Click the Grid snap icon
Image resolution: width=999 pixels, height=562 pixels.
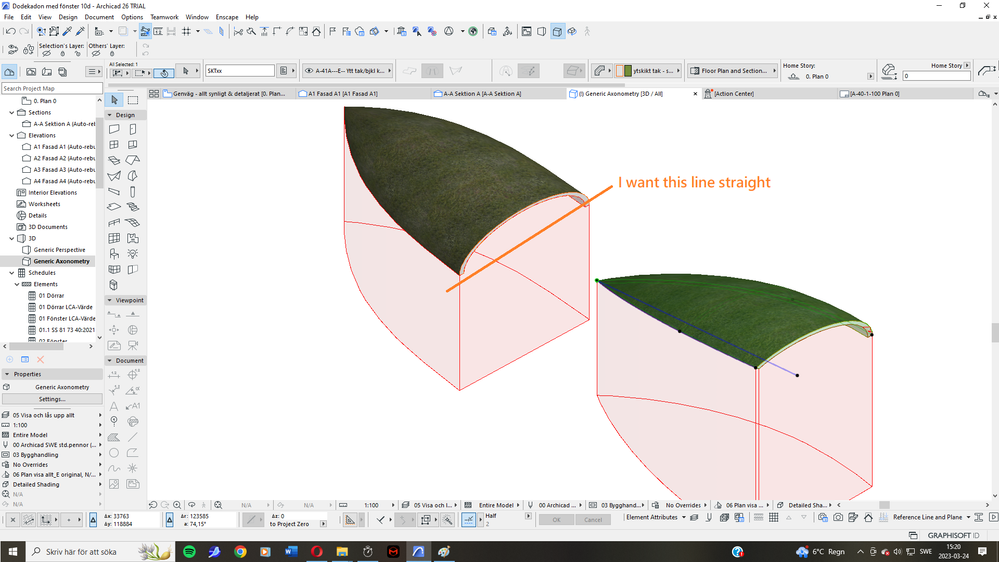(x=186, y=31)
